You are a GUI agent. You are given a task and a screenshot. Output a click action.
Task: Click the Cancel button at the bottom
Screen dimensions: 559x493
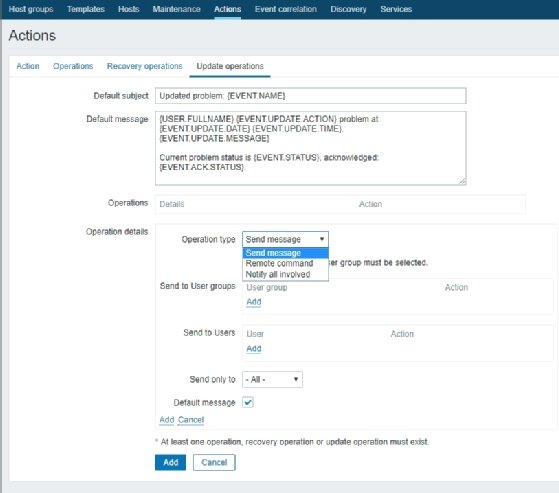(214, 463)
